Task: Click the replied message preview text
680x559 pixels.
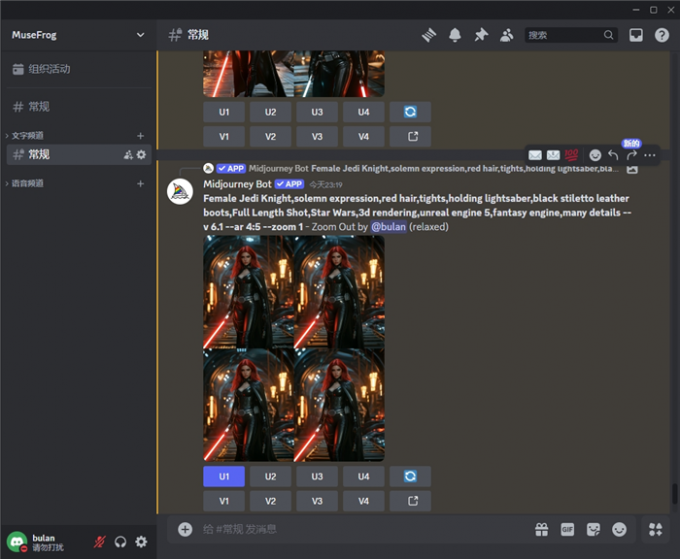Action: click(465, 168)
